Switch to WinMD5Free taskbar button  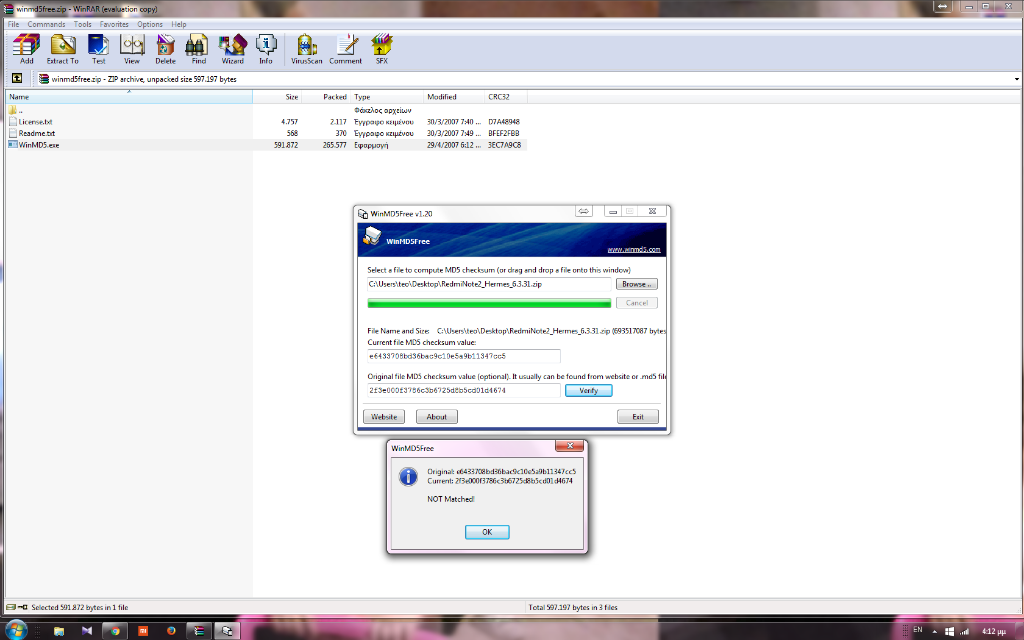click(227, 631)
